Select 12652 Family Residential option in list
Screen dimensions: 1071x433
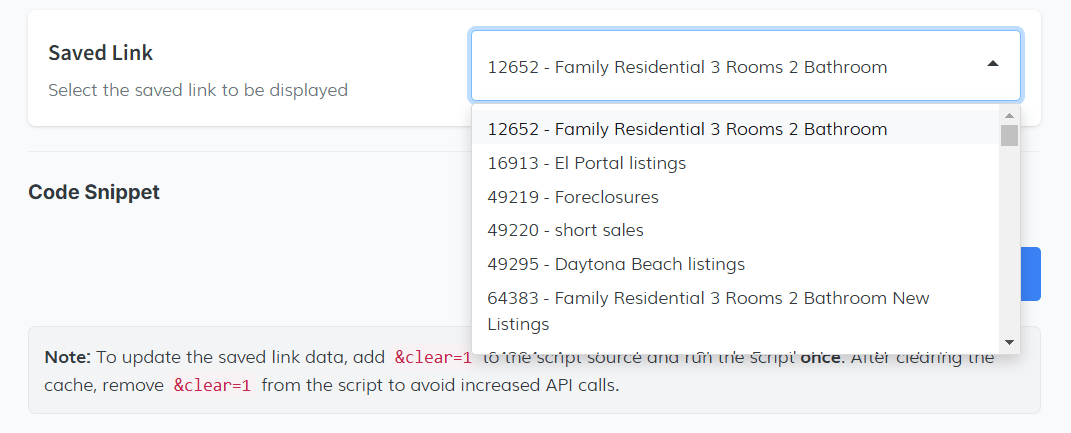click(687, 129)
